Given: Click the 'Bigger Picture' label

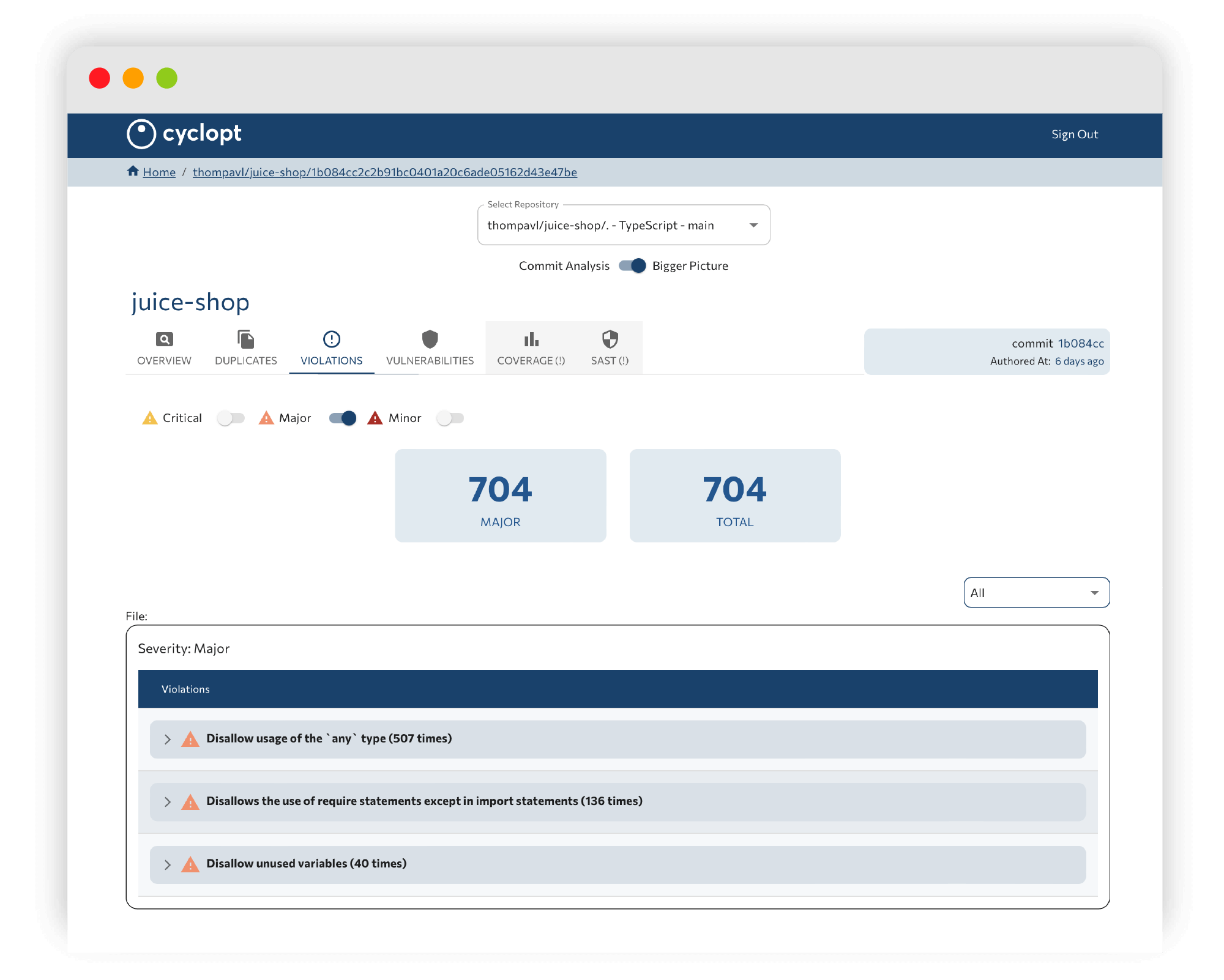Looking at the screenshot, I should click(x=690, y=266).
